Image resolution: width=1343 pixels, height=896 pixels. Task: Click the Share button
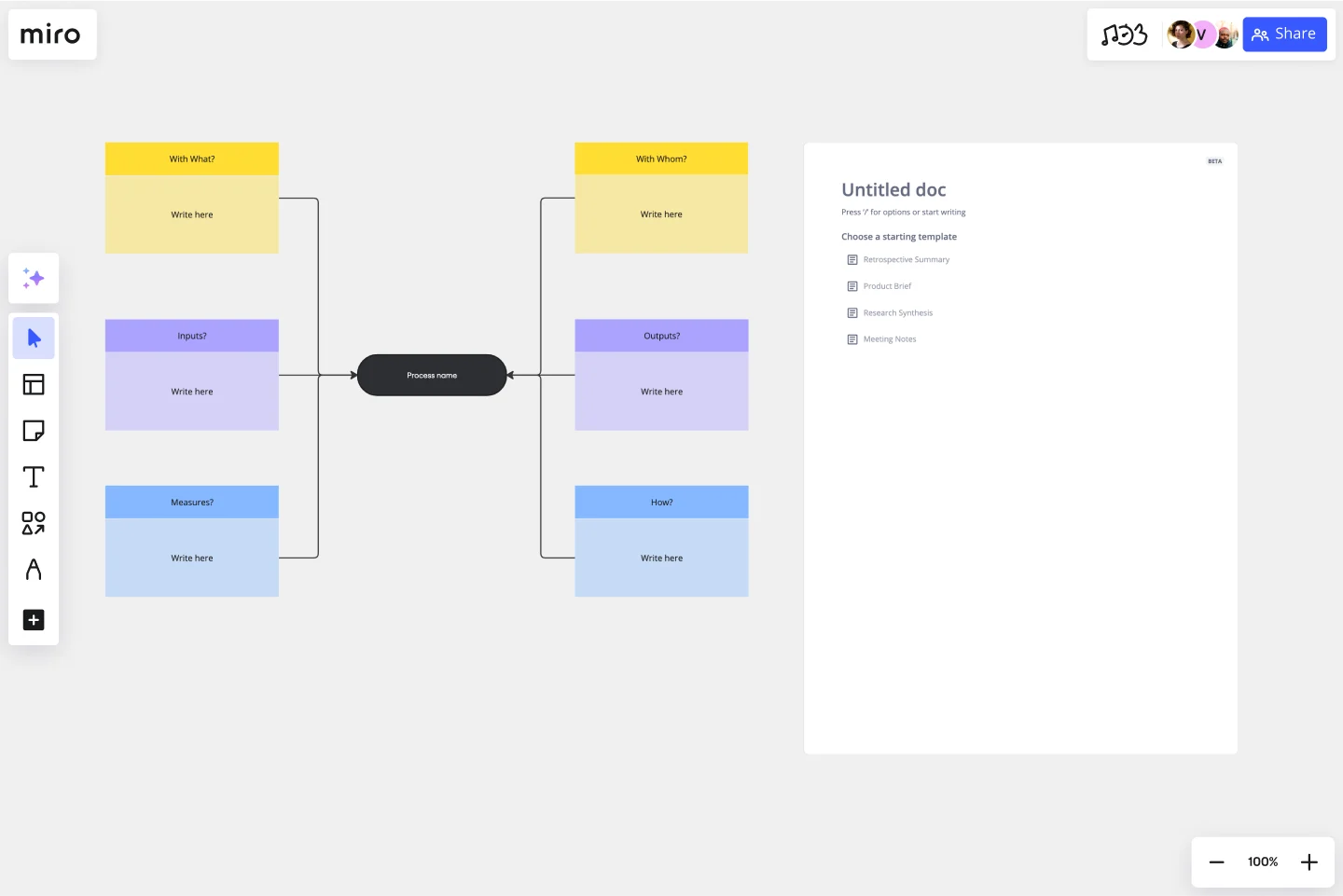(x=1284, y=34)
